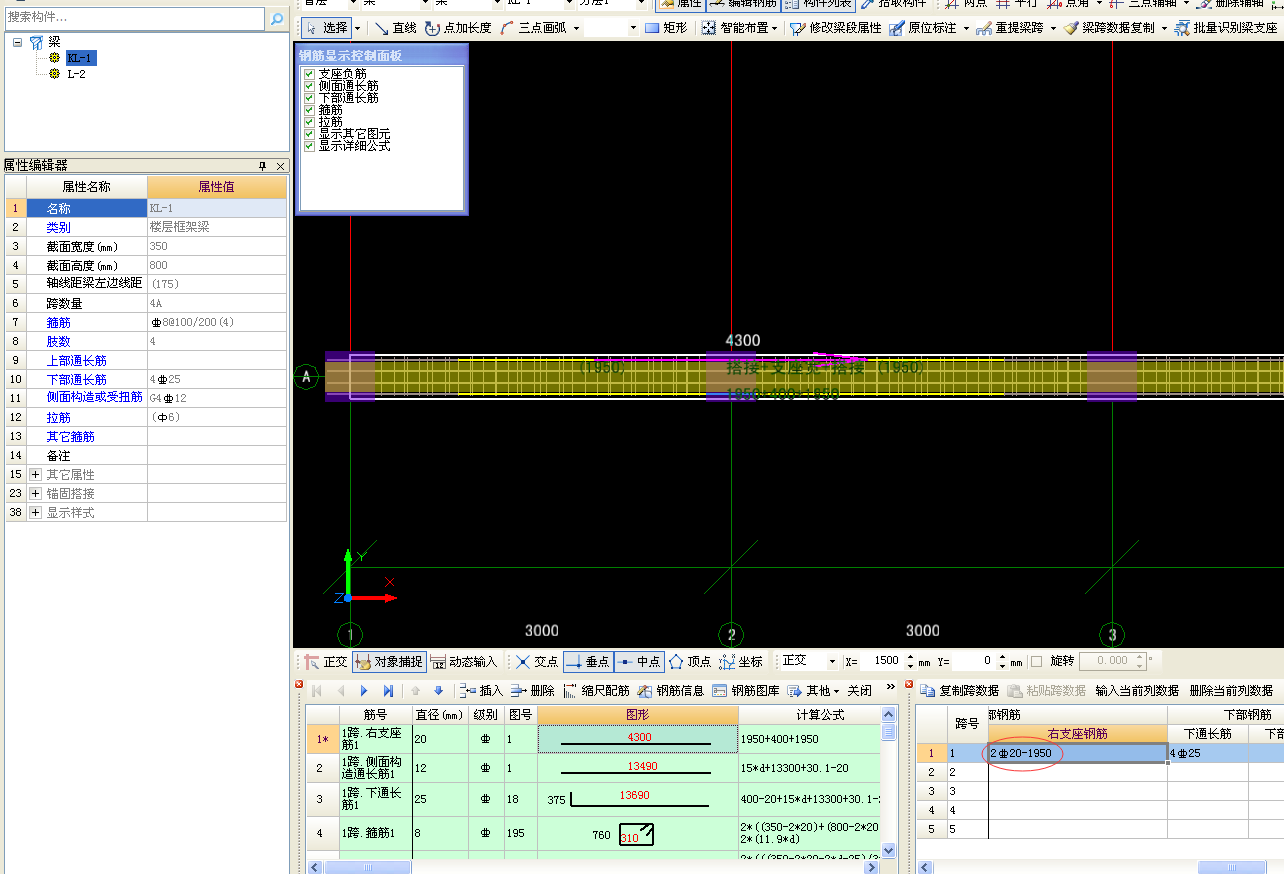
Task: Click 原位标注 in-place annotation tool
Action: 924,28
